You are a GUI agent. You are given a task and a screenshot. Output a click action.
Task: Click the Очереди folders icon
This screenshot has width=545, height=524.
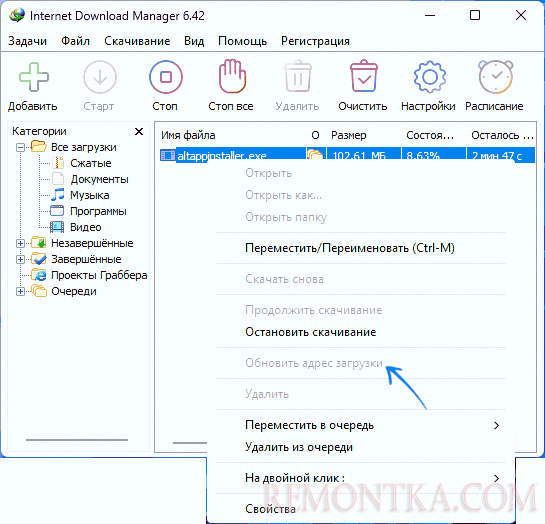(39, 290)
